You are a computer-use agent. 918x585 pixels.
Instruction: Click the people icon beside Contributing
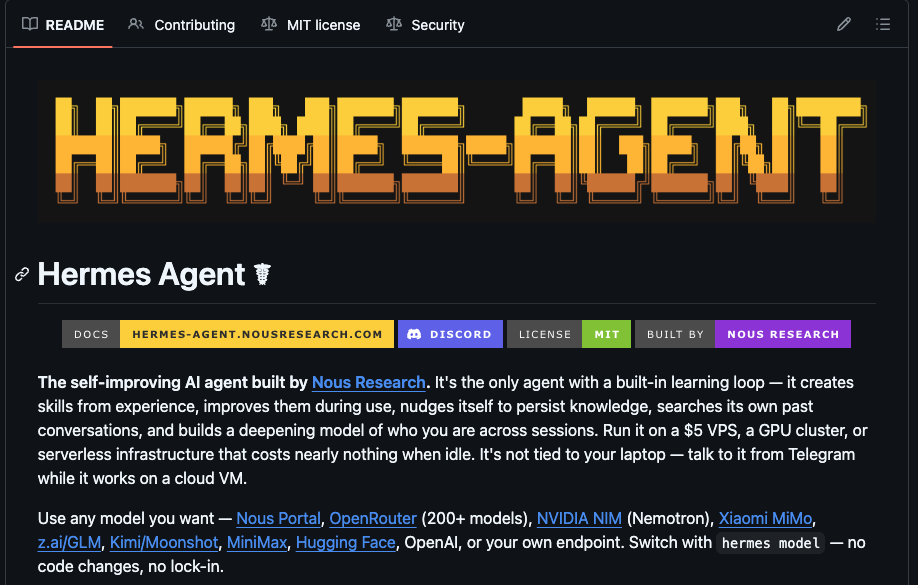pos(136,24)
